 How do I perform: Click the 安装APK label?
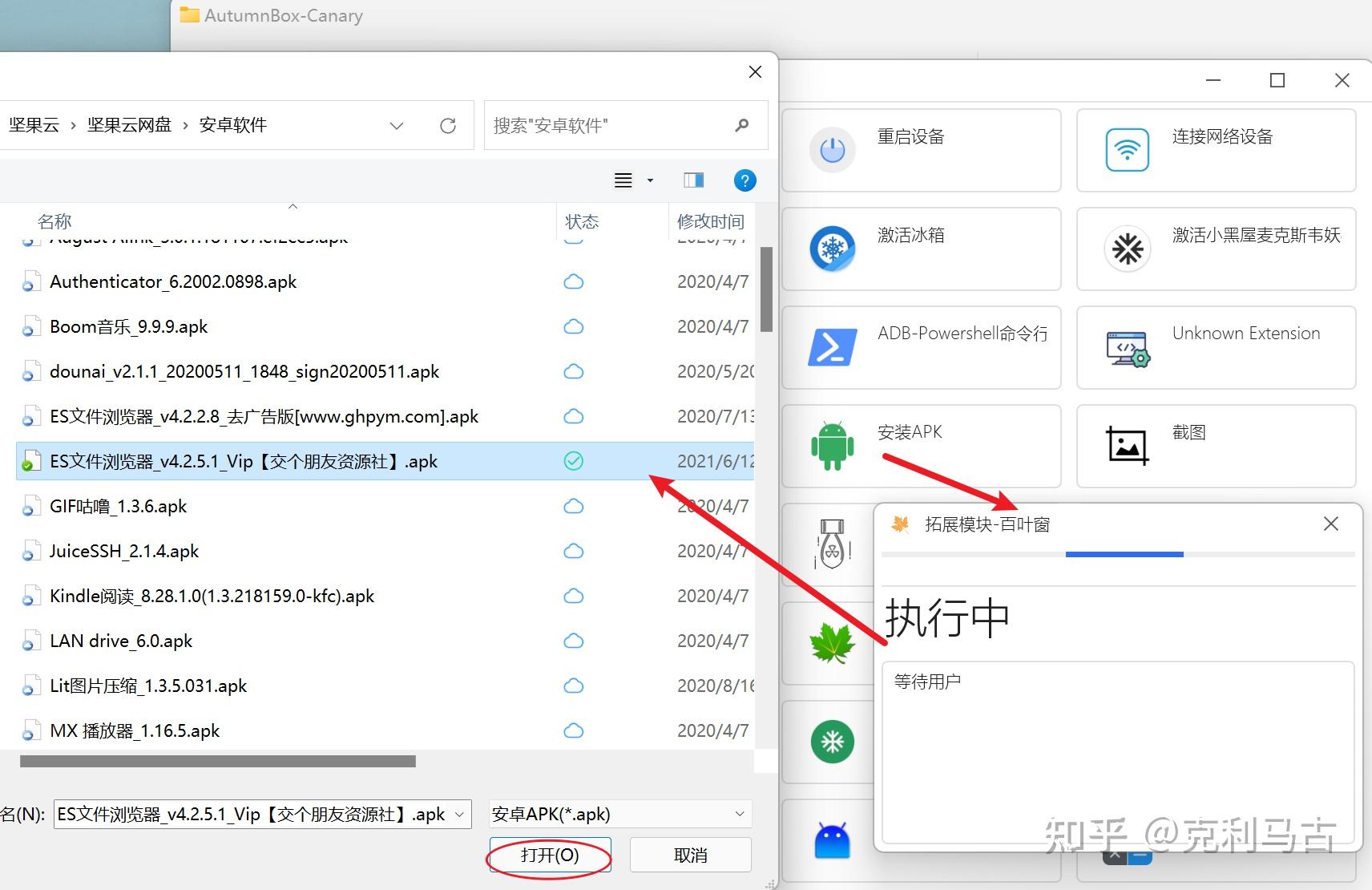pos(910,432)
